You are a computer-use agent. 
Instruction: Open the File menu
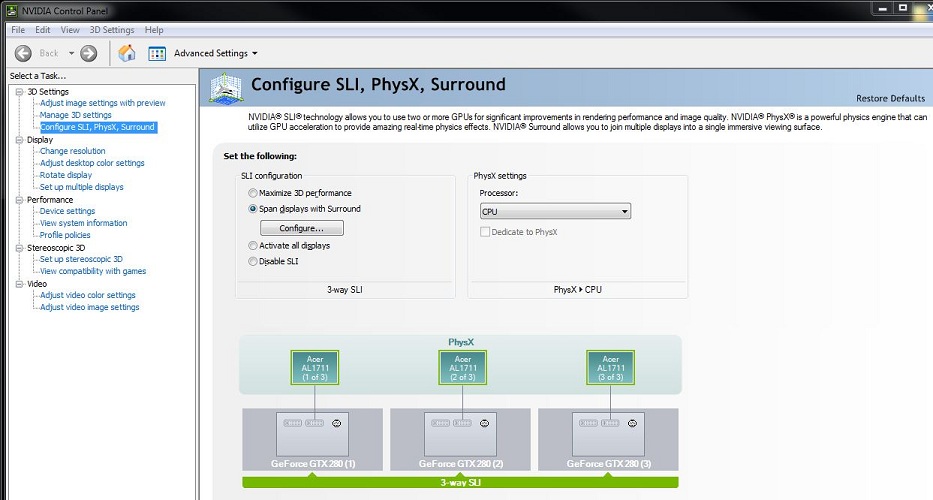click(18, 30)
